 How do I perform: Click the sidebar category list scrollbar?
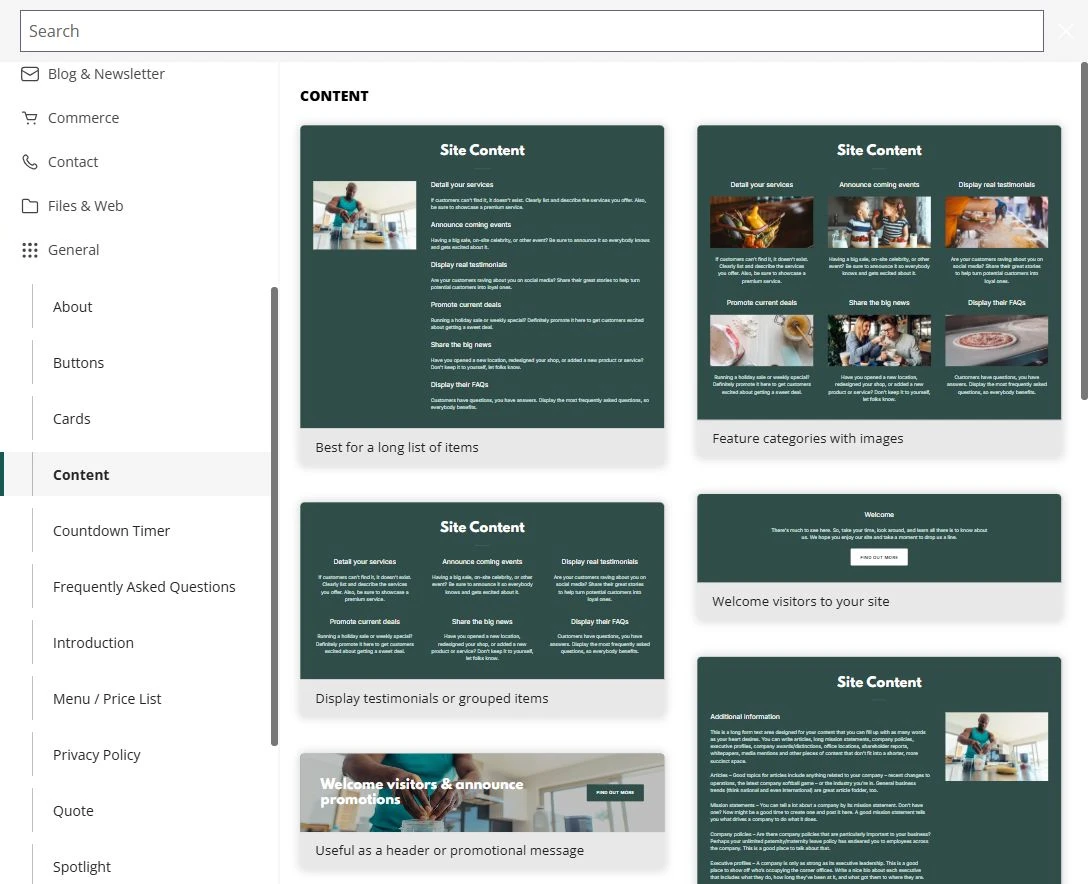(274, 516)
